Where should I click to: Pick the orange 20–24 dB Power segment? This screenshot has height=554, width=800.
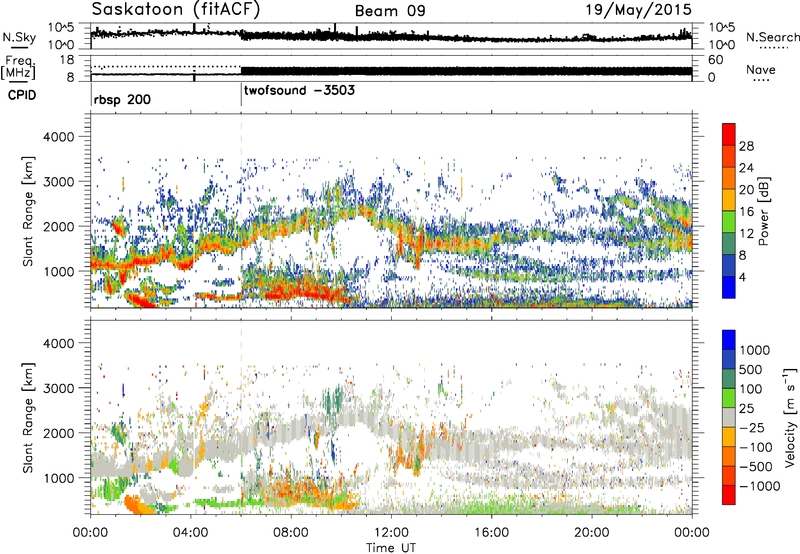pyautogui.click(x=729, y=178)
